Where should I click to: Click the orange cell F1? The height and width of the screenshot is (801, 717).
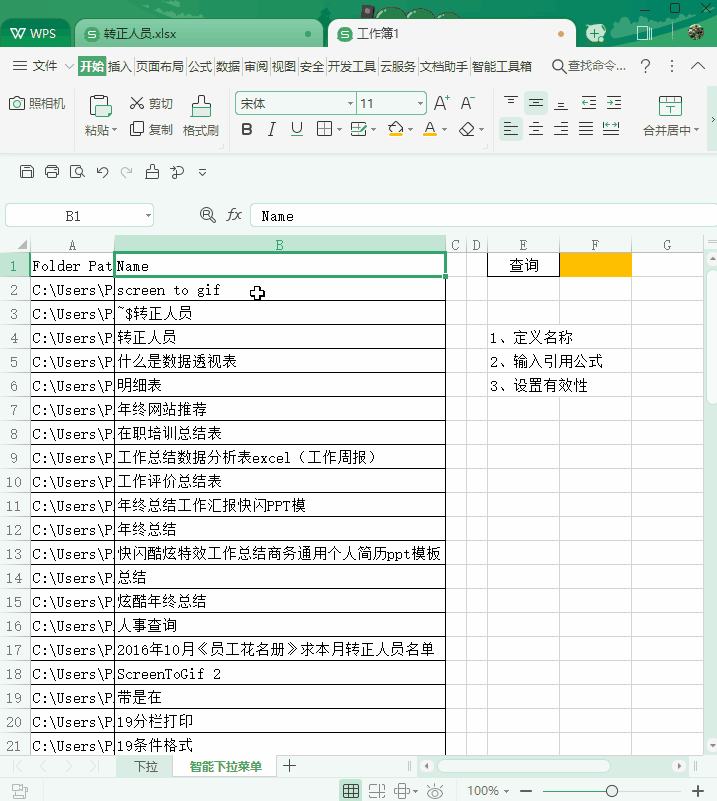click(x=595, y=265)
